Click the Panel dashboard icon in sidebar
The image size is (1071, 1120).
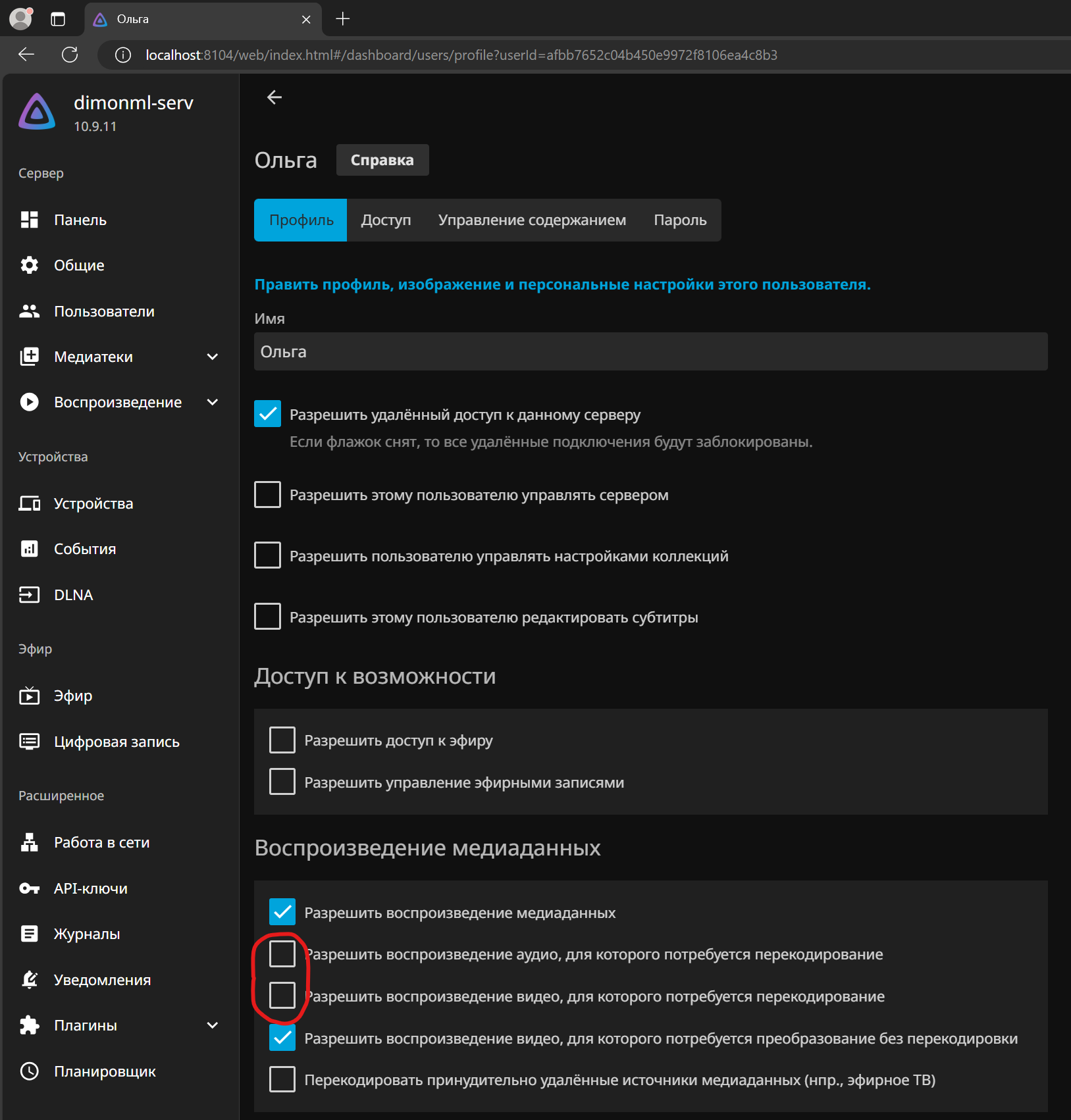[29, 220]
